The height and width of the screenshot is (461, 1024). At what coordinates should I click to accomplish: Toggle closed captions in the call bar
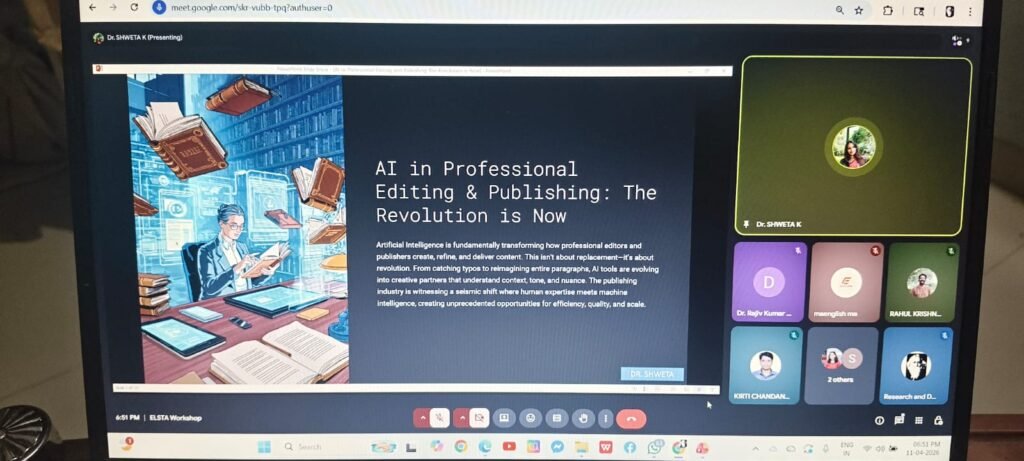(x=557, y=418)
